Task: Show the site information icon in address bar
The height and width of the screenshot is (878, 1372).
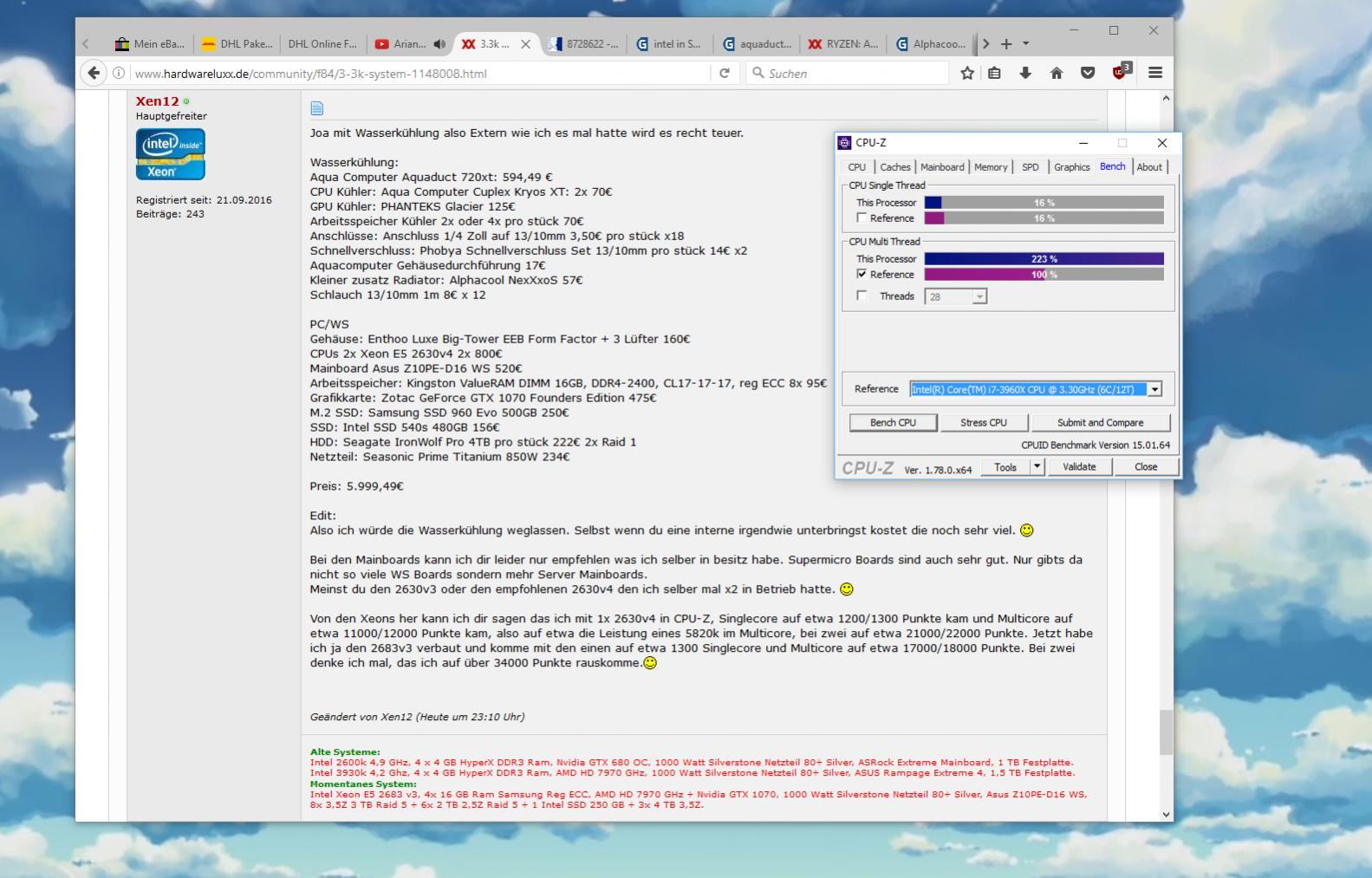Action: coord(118,74)
